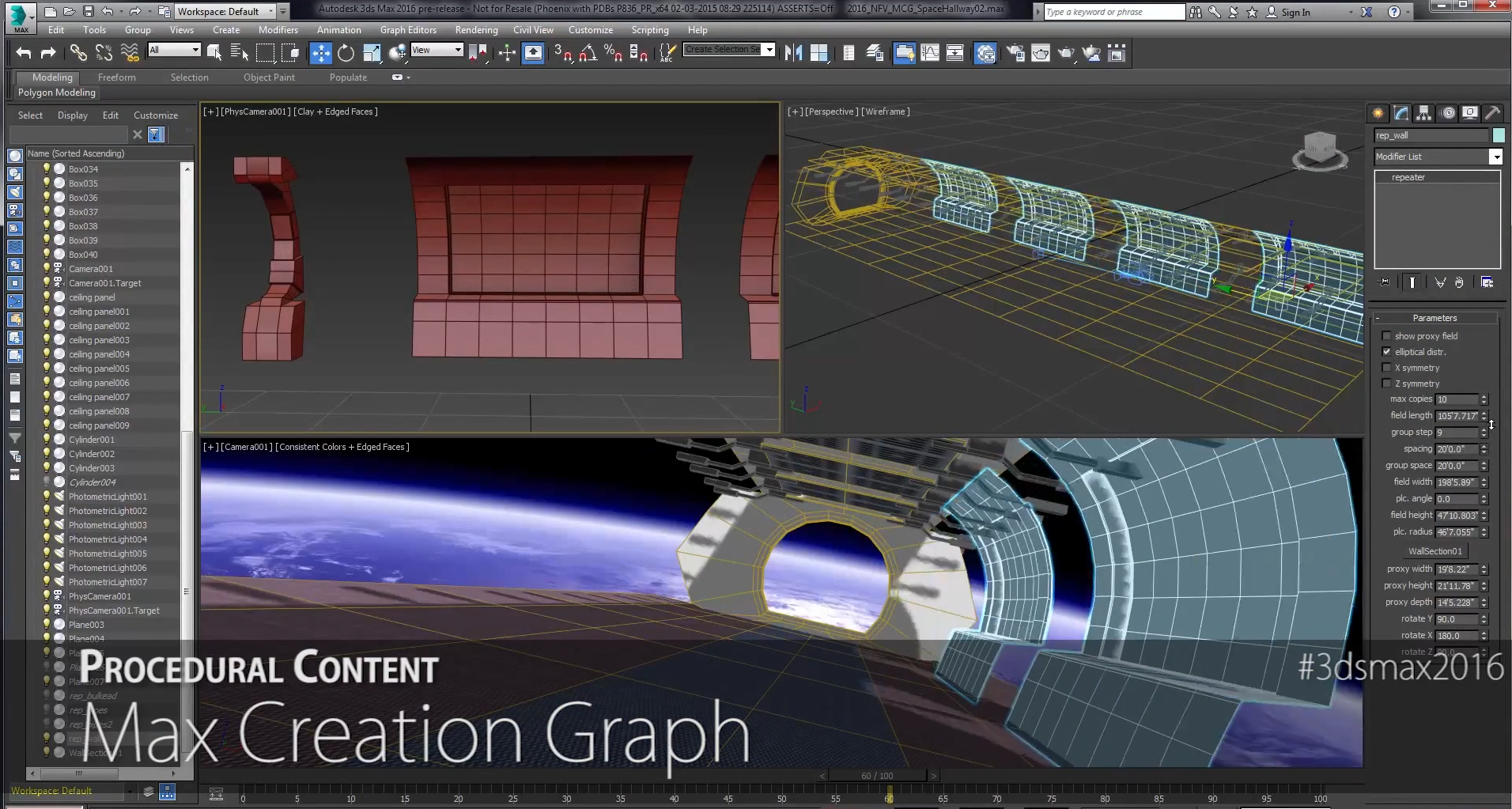1512x809 pixels.
Task: Check the show proxy field option
Action: [1386, 336]
